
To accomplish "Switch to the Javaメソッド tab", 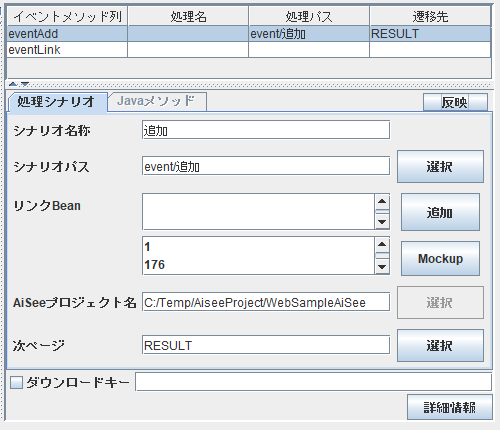I will point(156,101).
